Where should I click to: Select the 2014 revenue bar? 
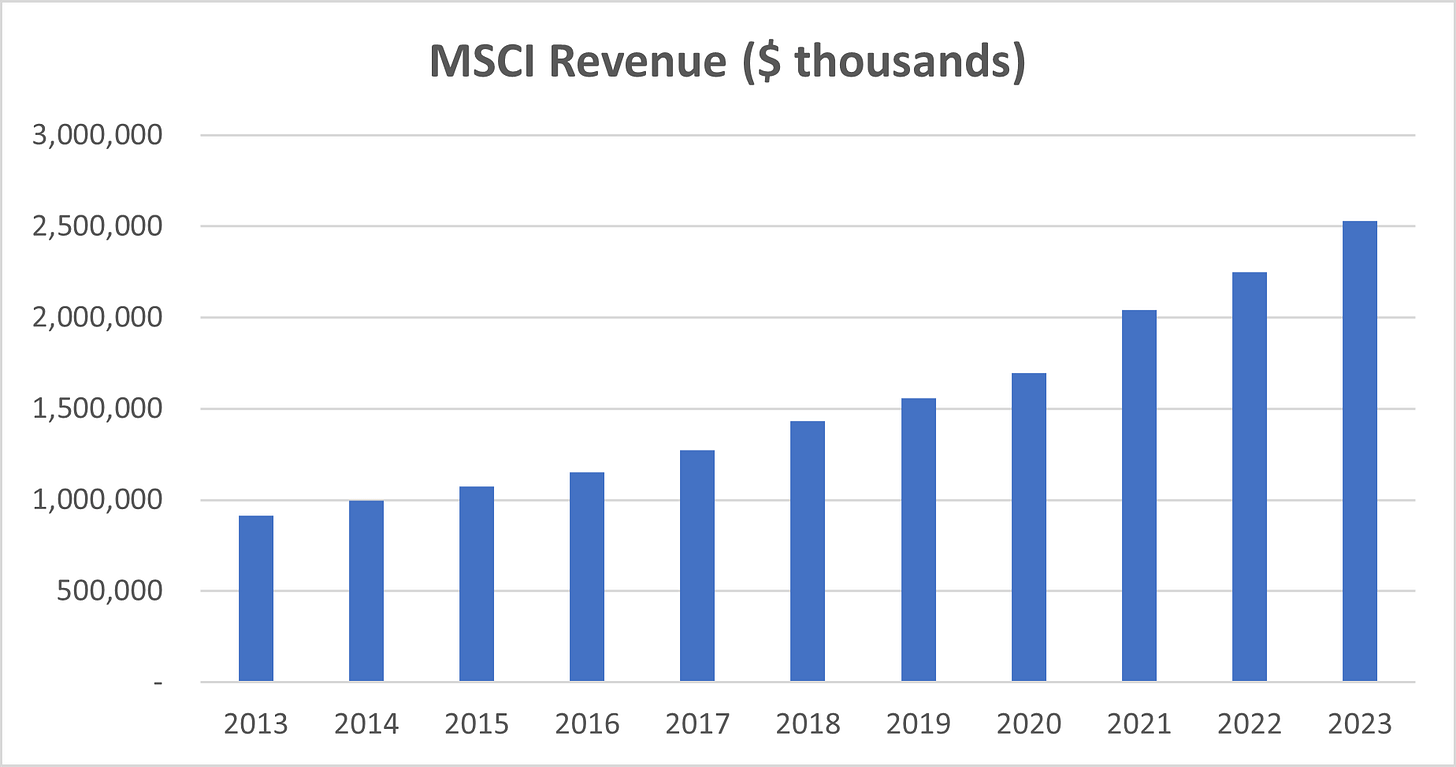coord(366,591)
